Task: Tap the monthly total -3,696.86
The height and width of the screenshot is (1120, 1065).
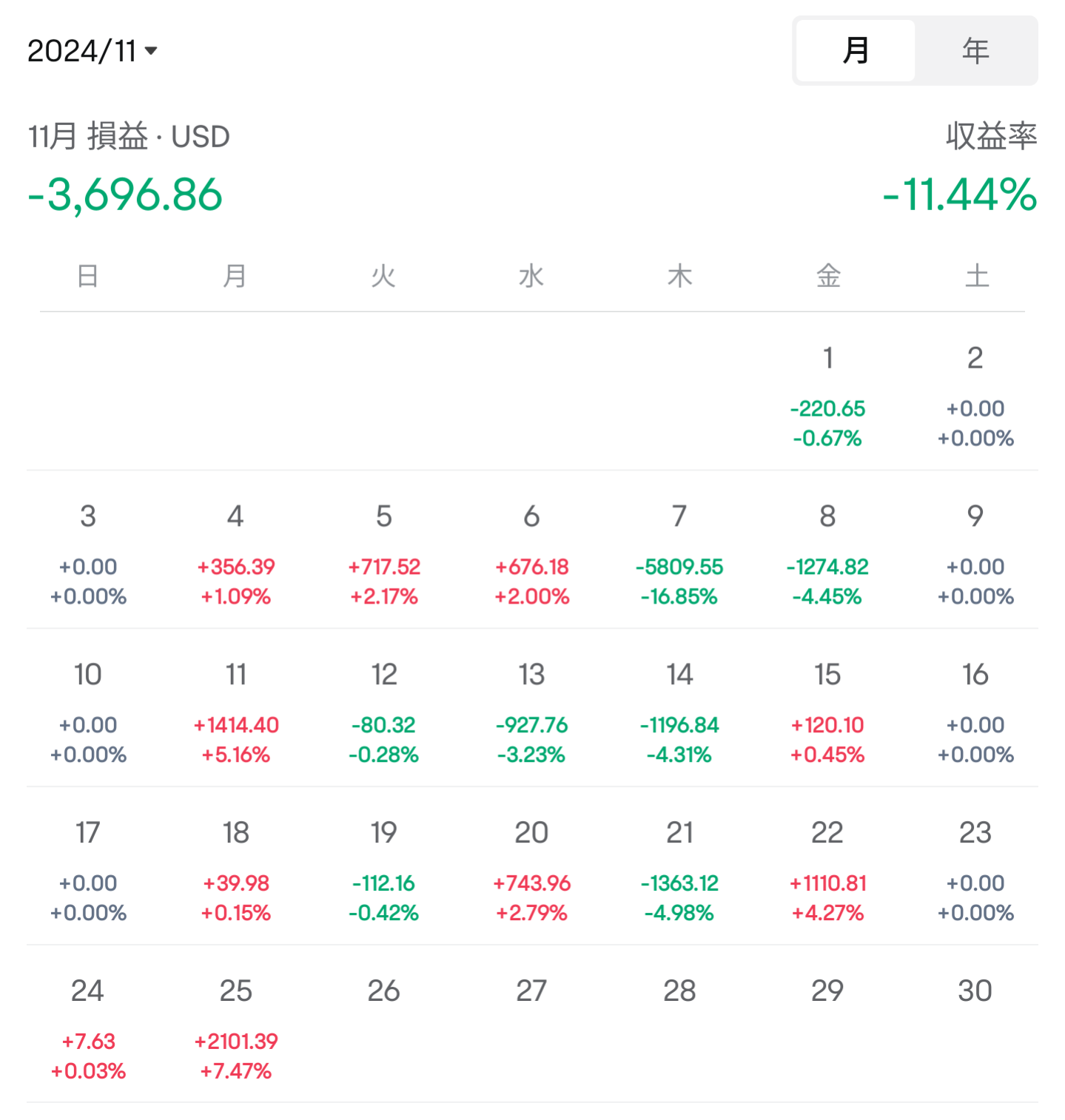Action: tap(125, 195)
